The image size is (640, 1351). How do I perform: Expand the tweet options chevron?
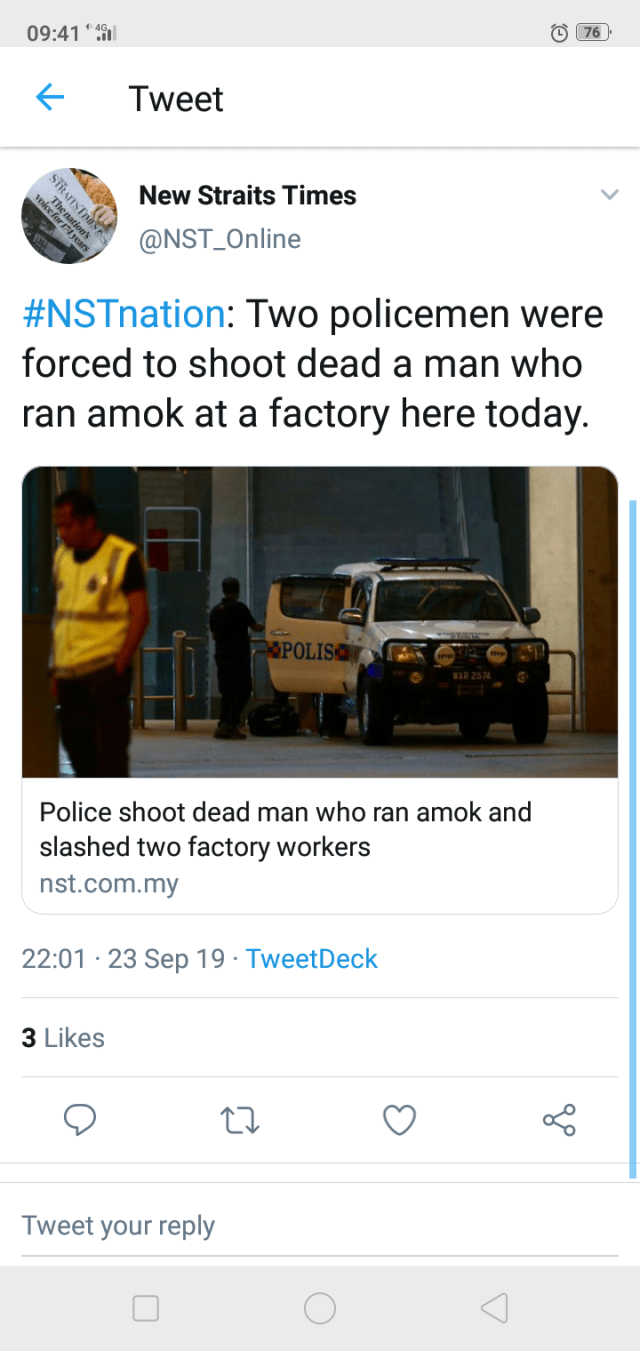point(609,195)
